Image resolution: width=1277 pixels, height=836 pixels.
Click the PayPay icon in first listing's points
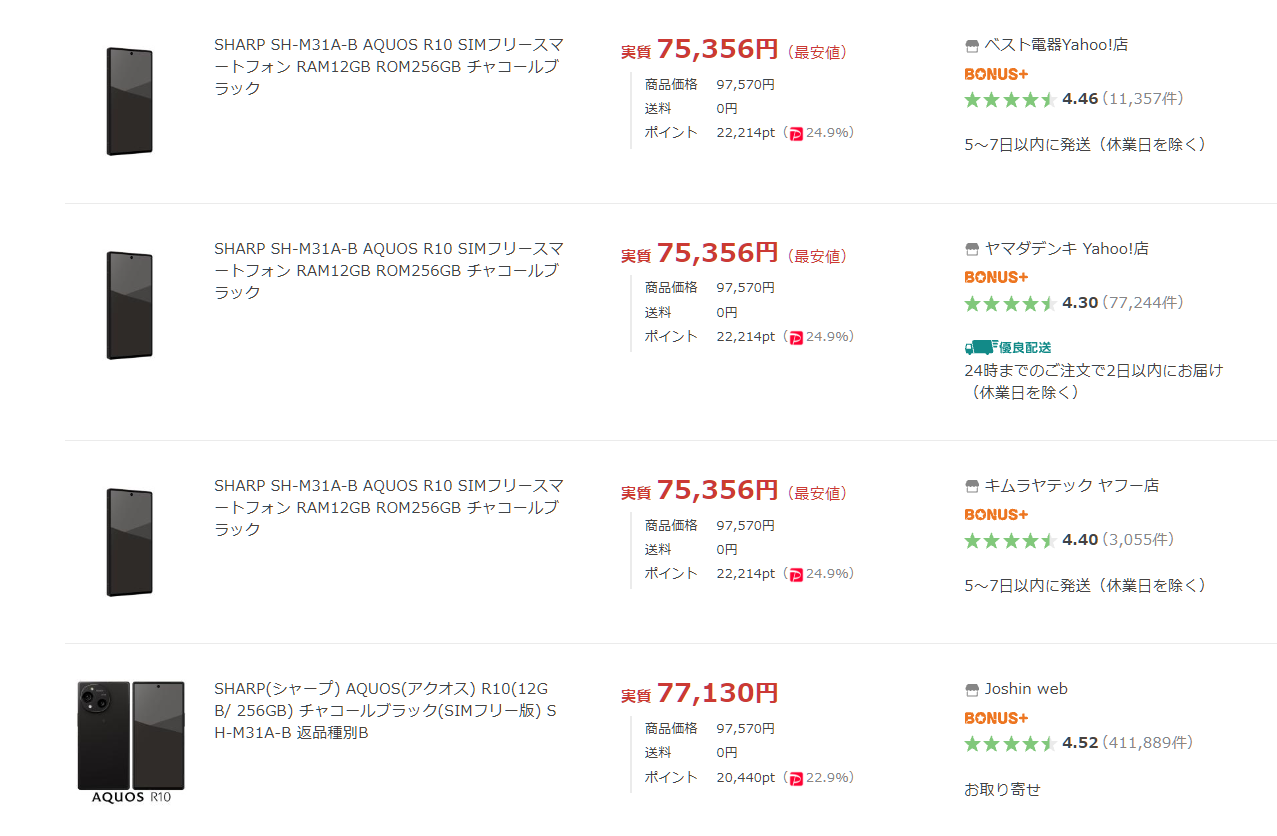click(796, 133)
